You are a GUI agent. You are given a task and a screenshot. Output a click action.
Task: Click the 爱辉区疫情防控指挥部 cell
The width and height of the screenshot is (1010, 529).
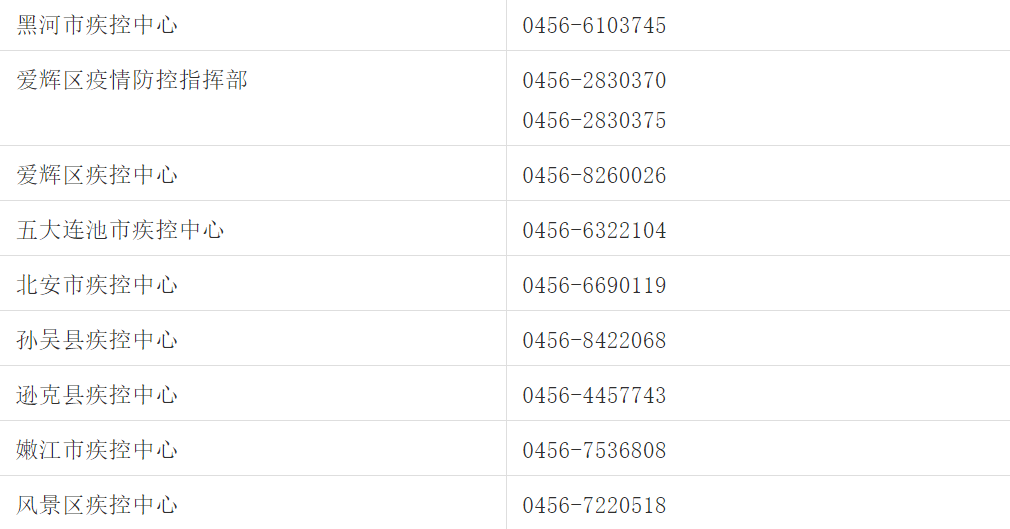[x=132, y=80]
